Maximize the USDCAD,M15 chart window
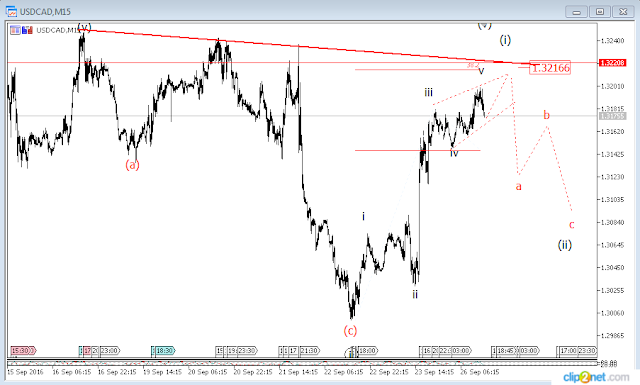Image resolution: width=640 pixels, height=385 pixels. point(600,12)
